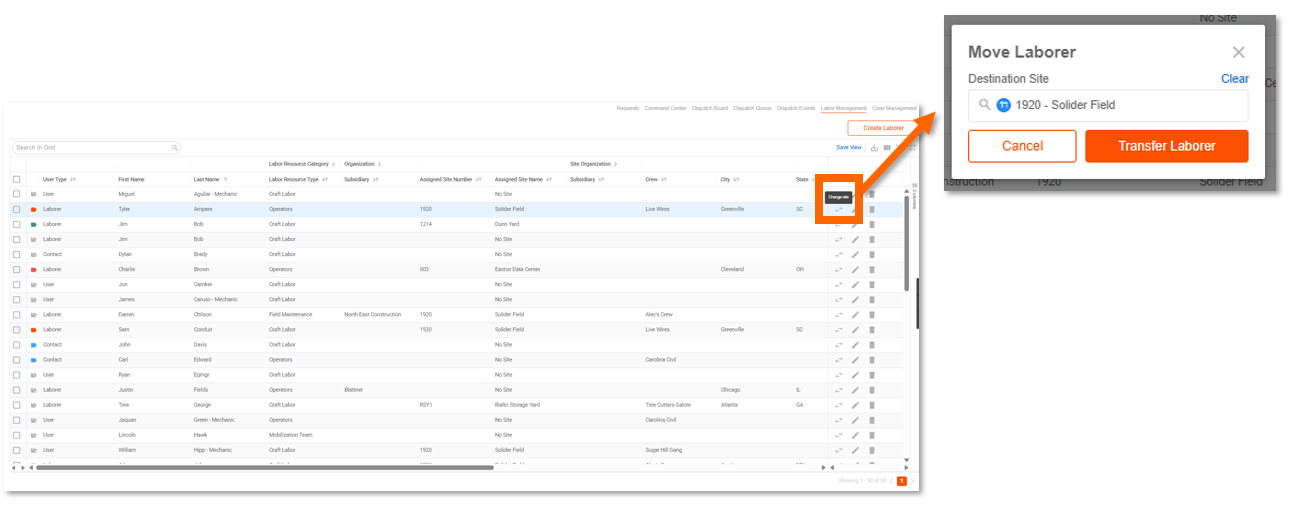Click the site marker icon in Destination Site field
1298x515 pixels.
pos(1004,105)
